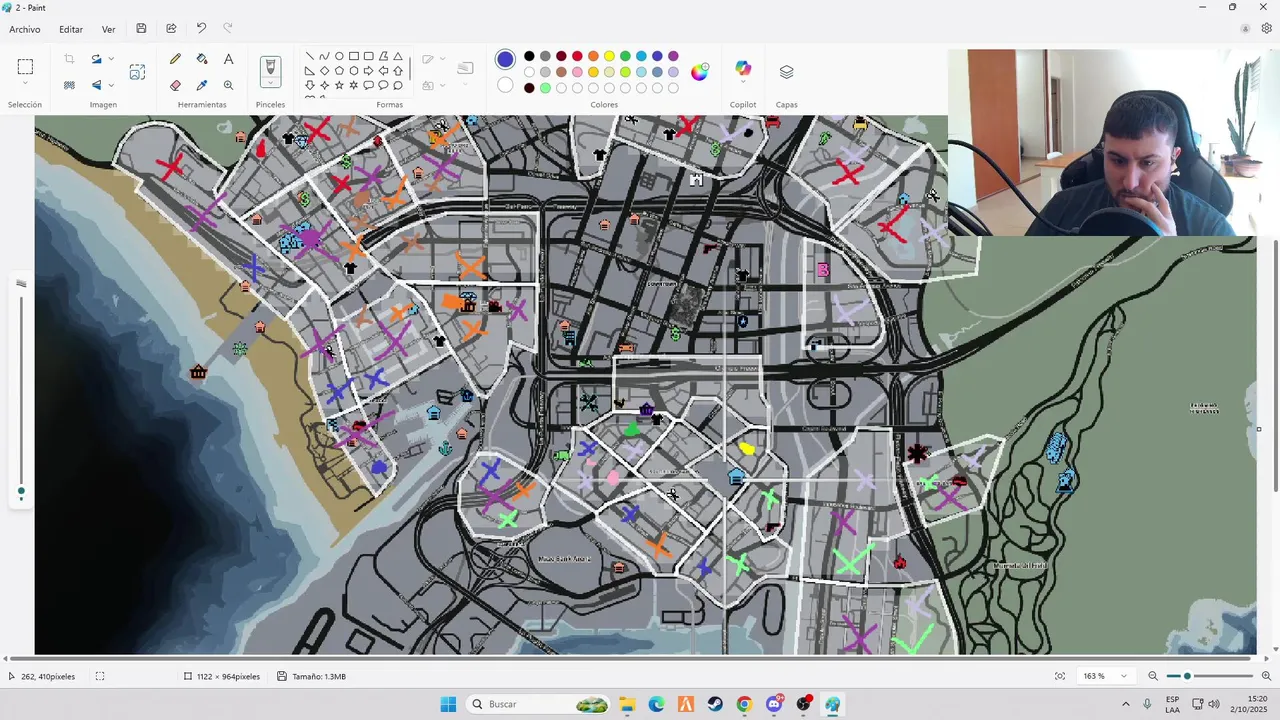Choose the Text tool

228,60
